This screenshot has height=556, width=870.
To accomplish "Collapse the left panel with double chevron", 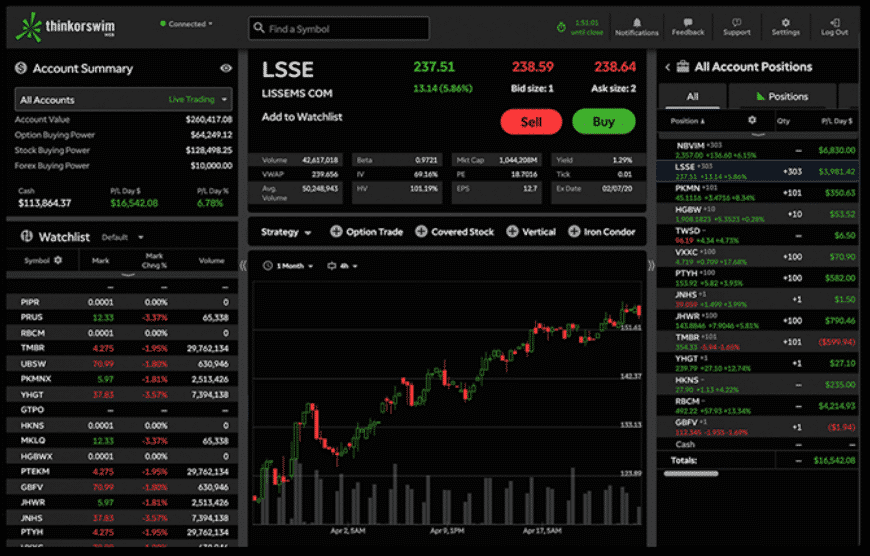I will tap(243, 266).
